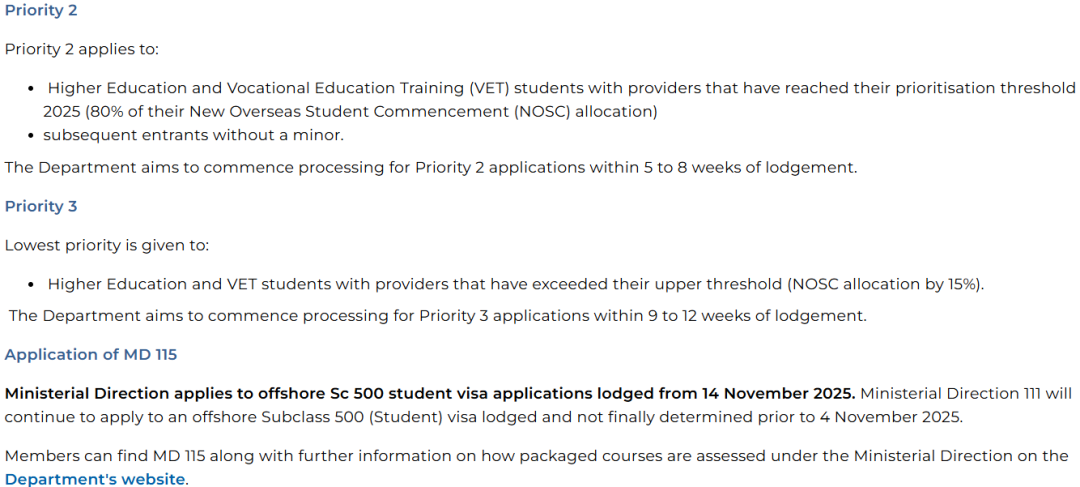Click the bold Ministerial Direction sentence
1080x487 pixels.
click(x=430, y=393)
